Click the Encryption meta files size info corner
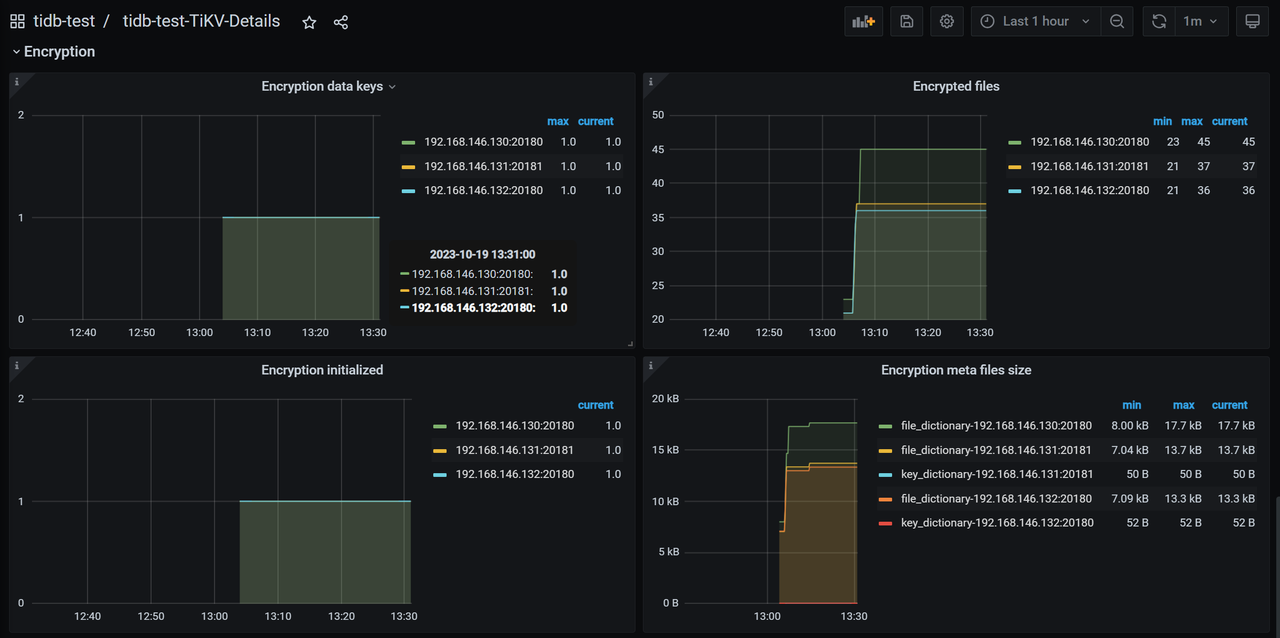This screenshot has width=1280, height=638. coord(649,365)
